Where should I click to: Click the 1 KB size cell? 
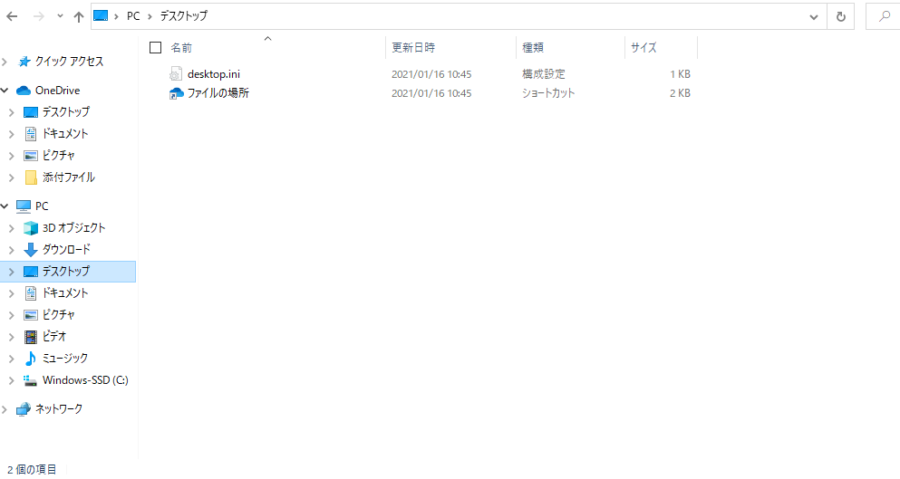(680, 74)
